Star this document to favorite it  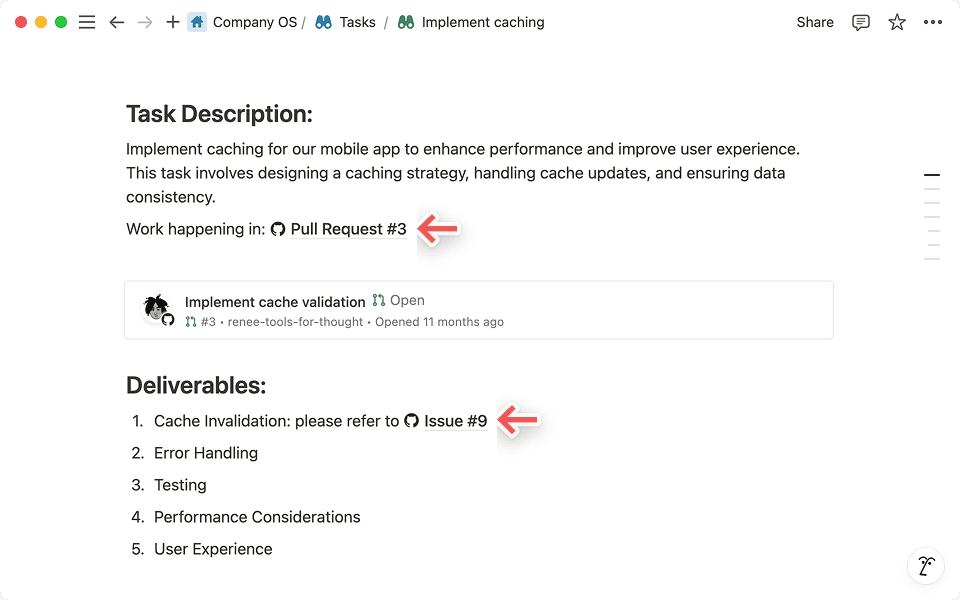click(x=896, y=21)
